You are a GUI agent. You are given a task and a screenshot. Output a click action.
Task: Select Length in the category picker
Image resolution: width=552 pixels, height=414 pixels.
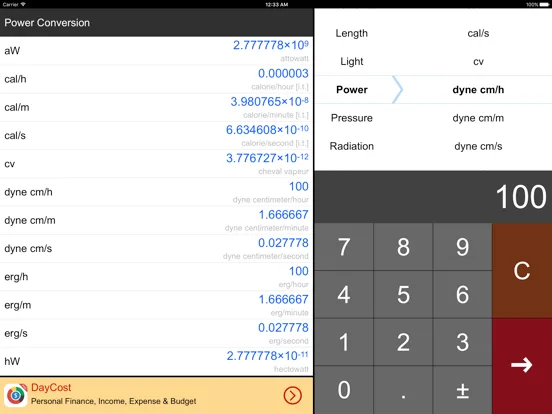[351, 33]
